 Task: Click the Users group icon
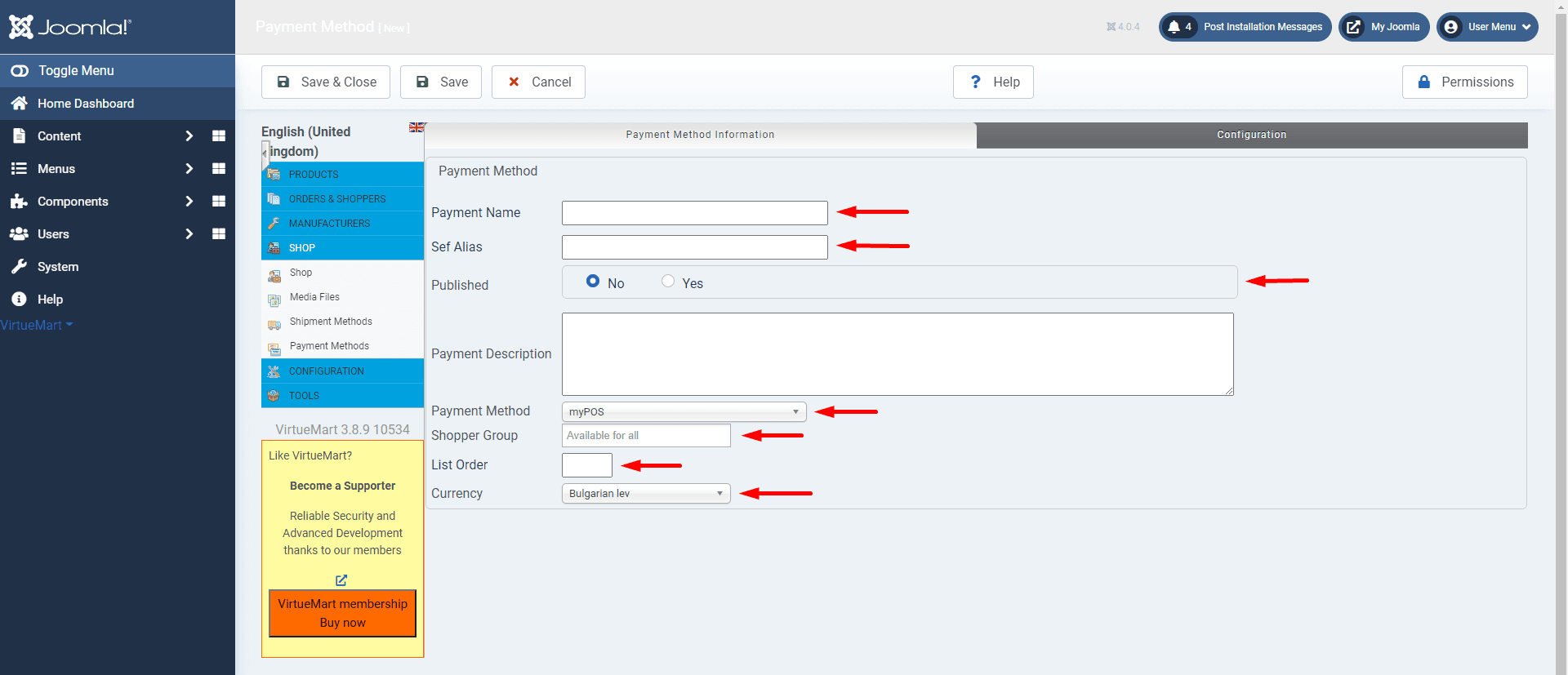pyautogui.click(x=20, y=234)
